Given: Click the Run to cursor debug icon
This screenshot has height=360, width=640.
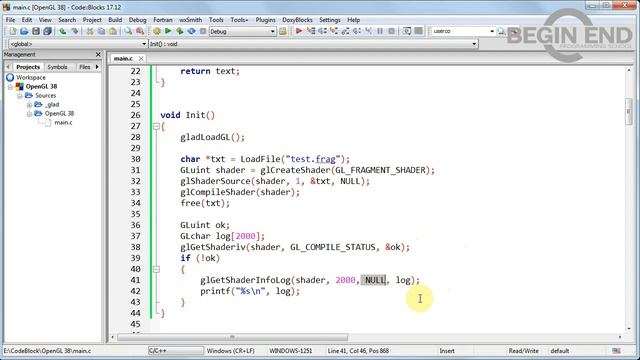Looking at the screenshot, I should point(311,31).
